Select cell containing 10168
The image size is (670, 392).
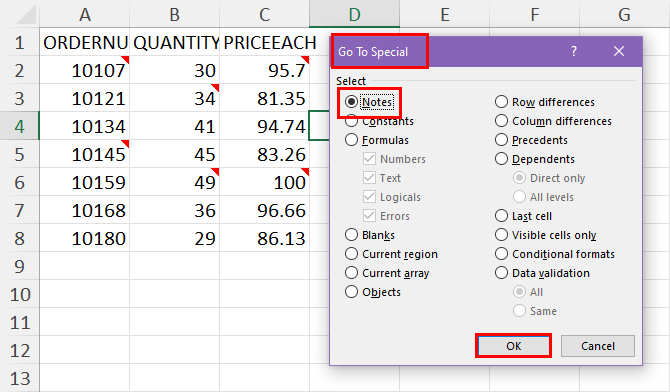tap(85, 210)
